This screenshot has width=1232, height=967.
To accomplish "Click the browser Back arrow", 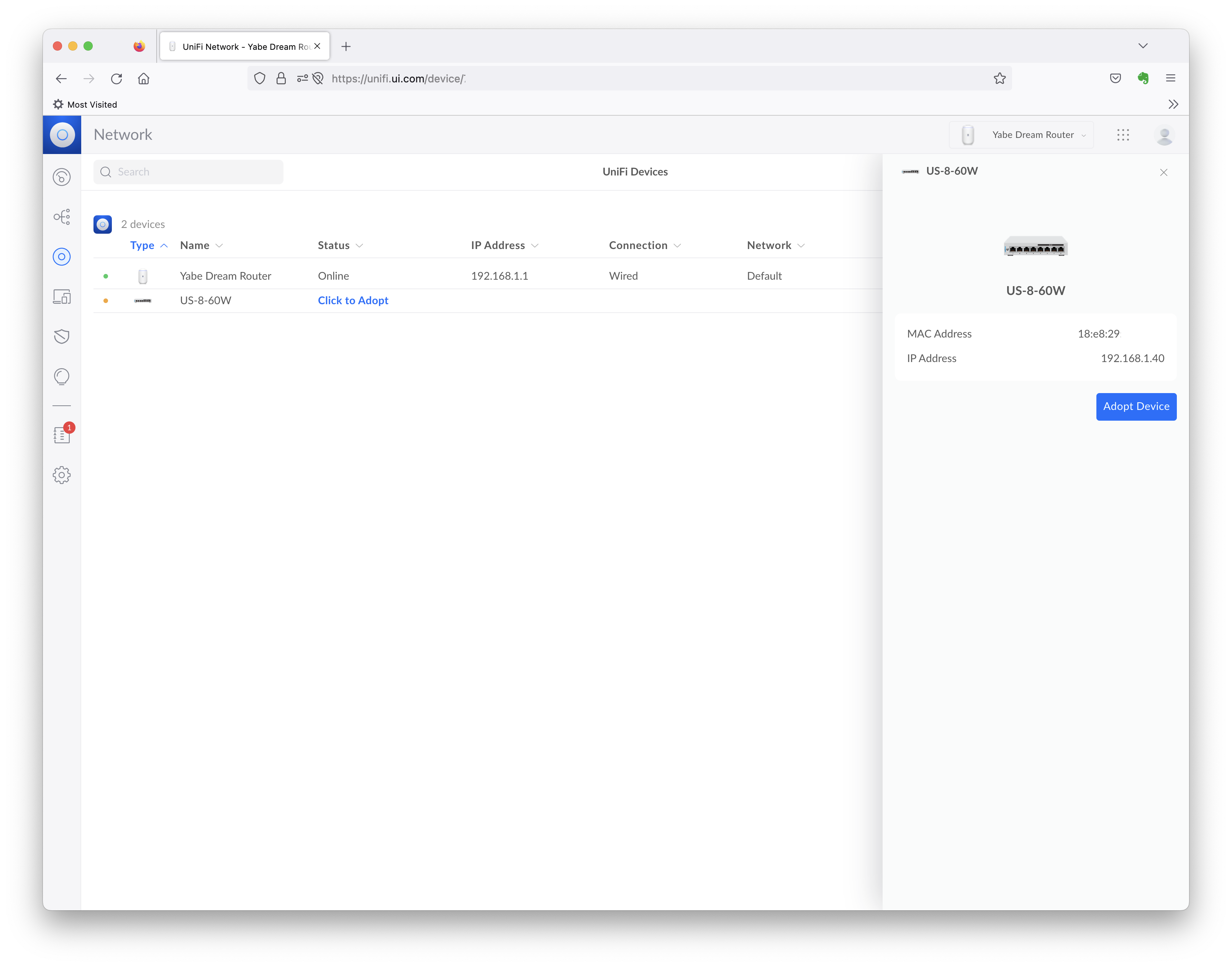I will (61, 79).
